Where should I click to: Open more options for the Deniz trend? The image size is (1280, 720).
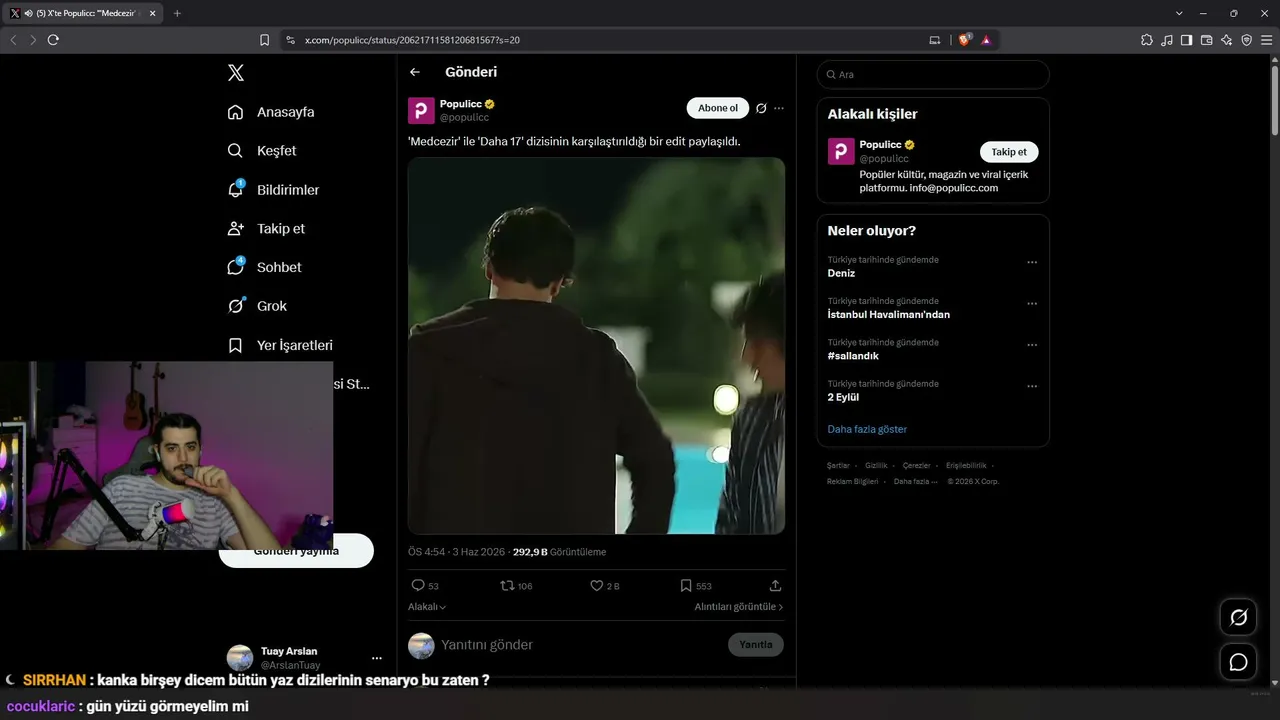coord(1032,263)
